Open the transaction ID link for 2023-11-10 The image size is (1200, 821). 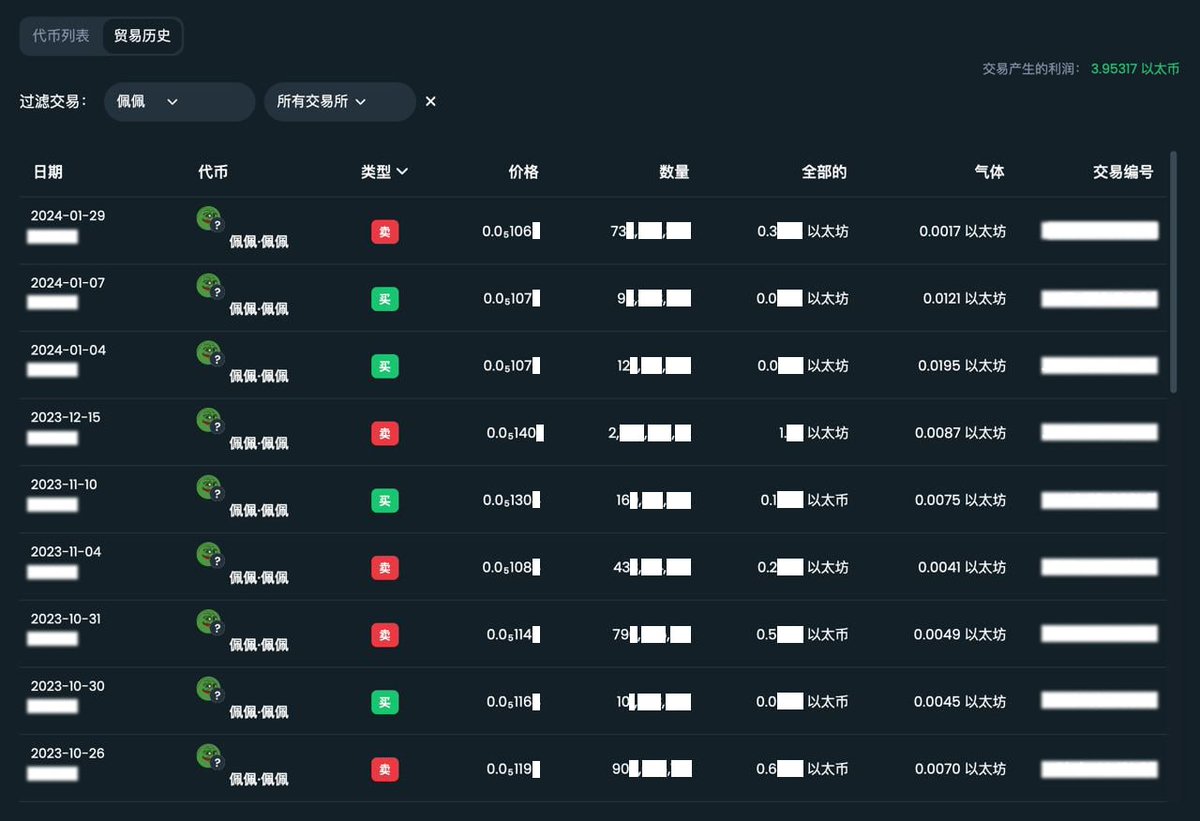tap(1100, 499)
